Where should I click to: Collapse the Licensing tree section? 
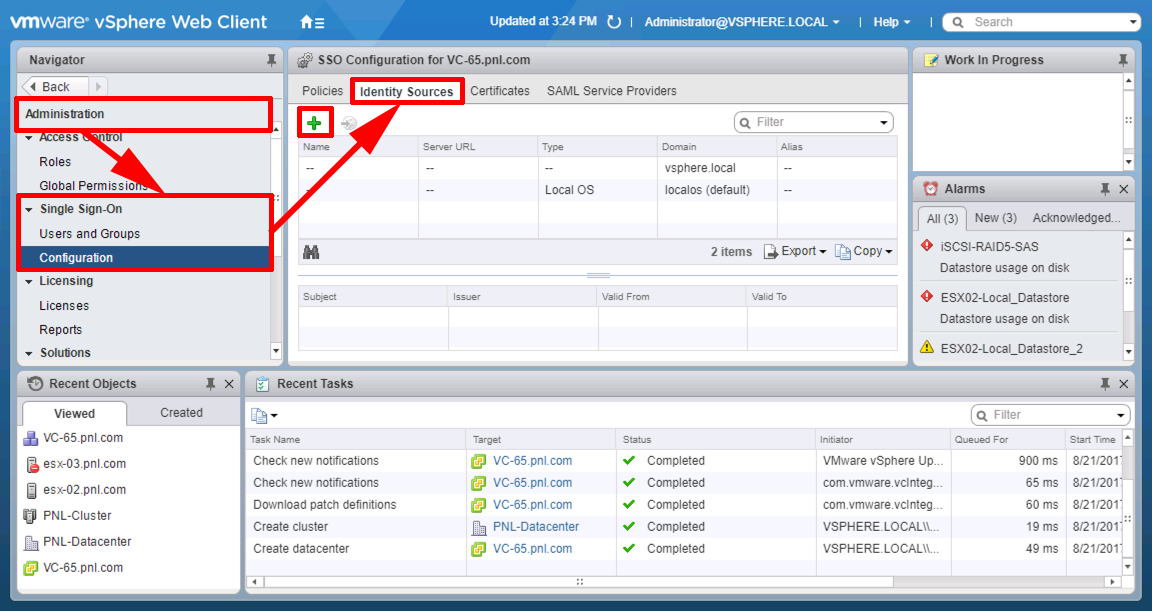coord(29,281)
